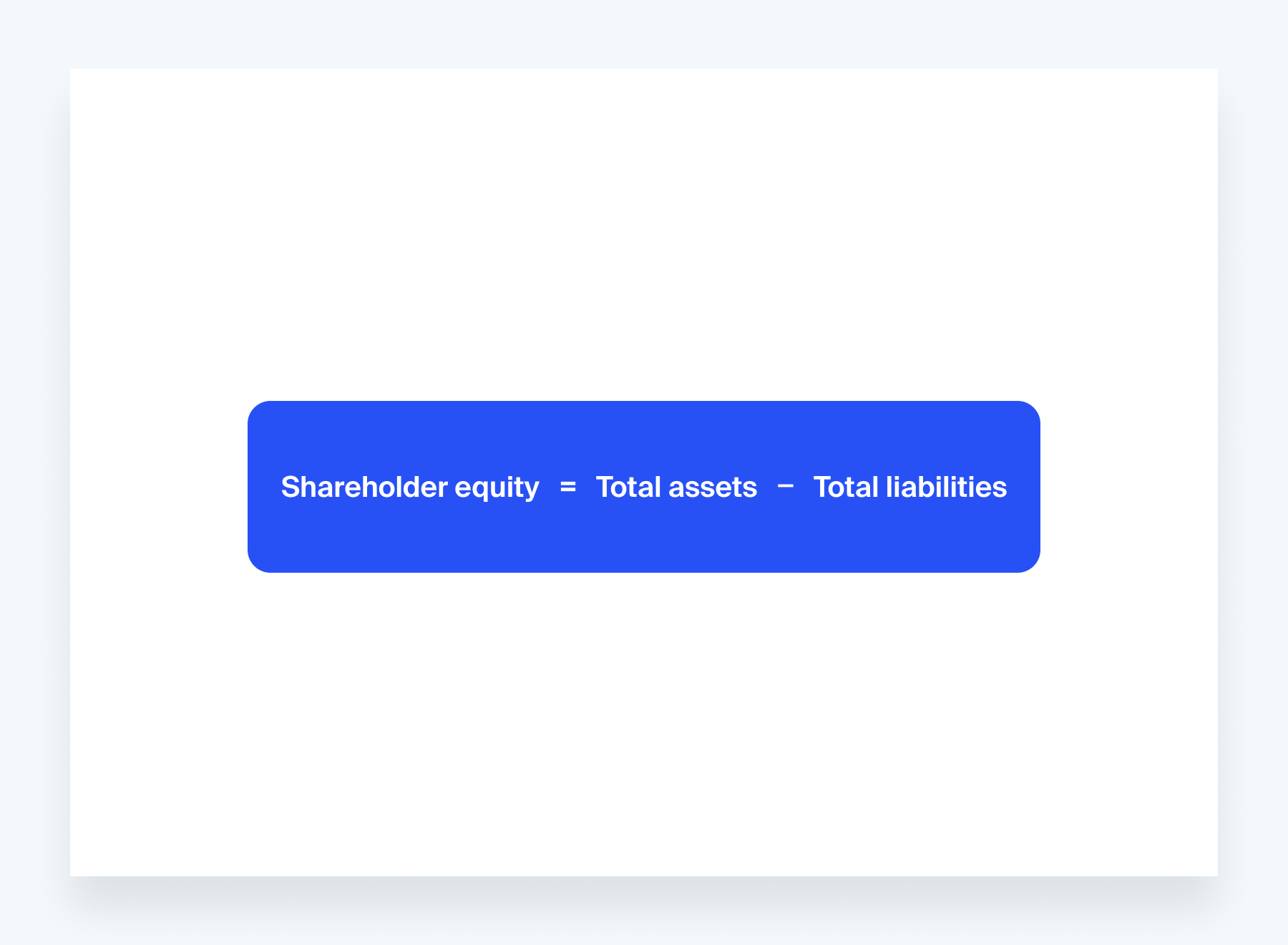Click white area right of the blue box

(1129, 487)
